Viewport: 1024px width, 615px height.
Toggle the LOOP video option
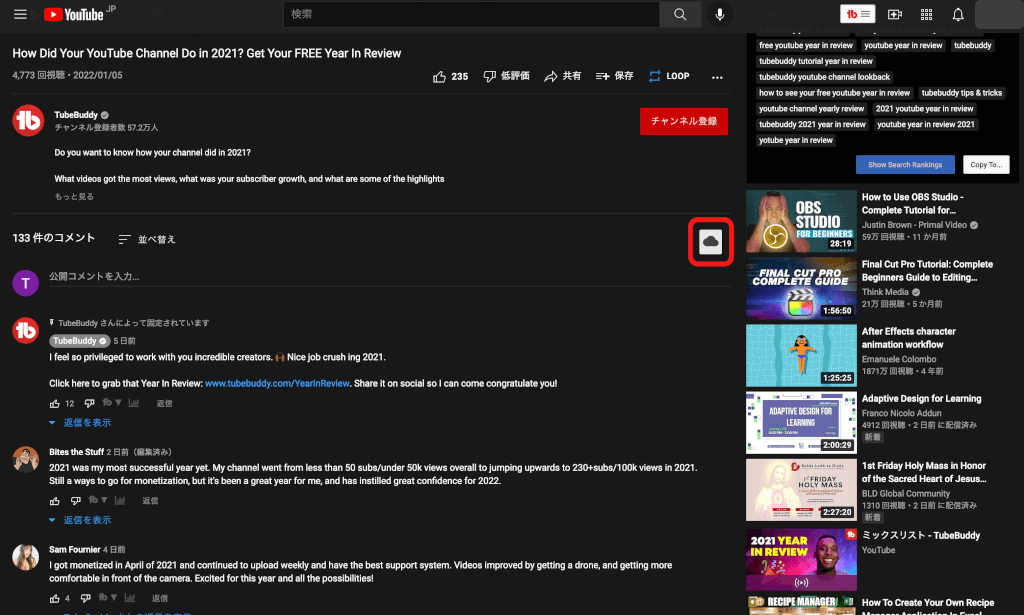[669, 76]
